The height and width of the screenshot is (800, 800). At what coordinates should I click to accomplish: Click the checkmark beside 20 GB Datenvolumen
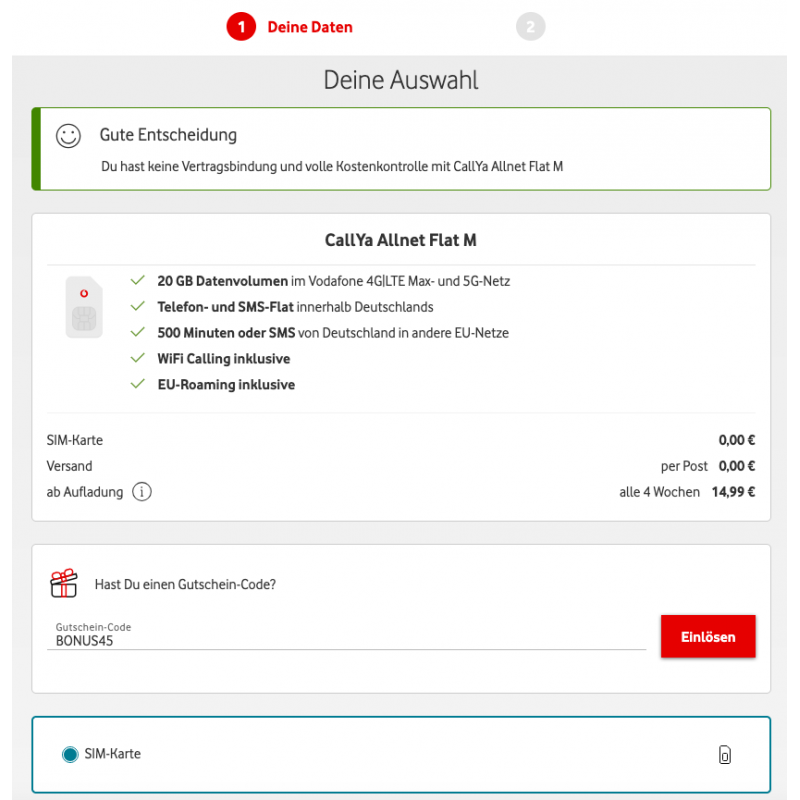tap(138, 281)
